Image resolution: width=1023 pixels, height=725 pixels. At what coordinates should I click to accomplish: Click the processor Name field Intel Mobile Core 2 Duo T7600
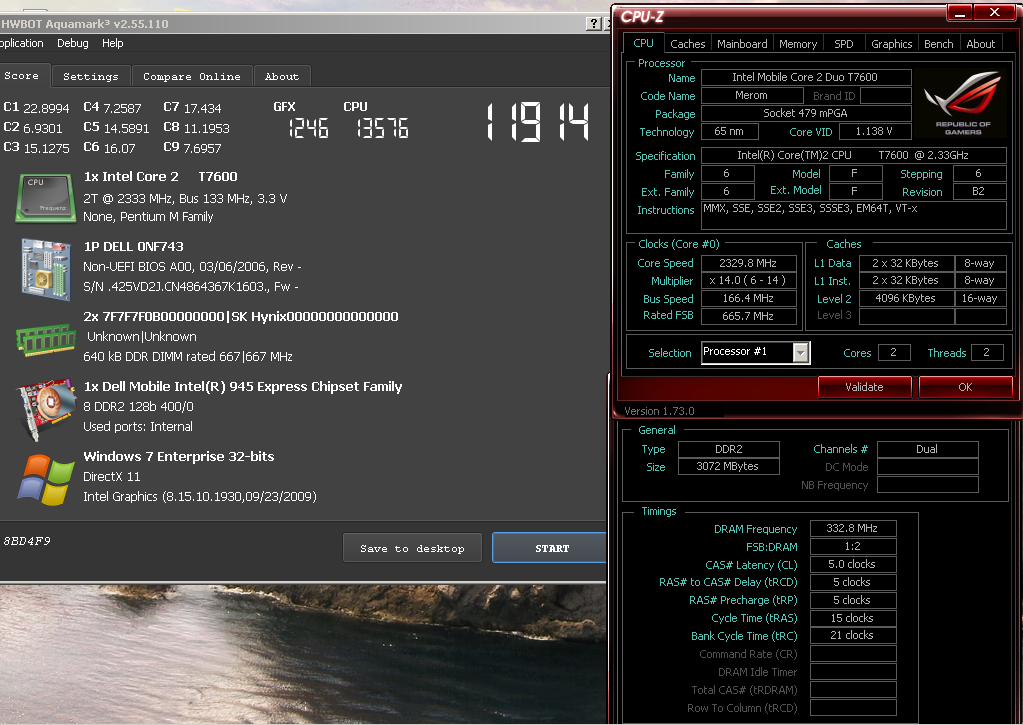coord(805,77)
